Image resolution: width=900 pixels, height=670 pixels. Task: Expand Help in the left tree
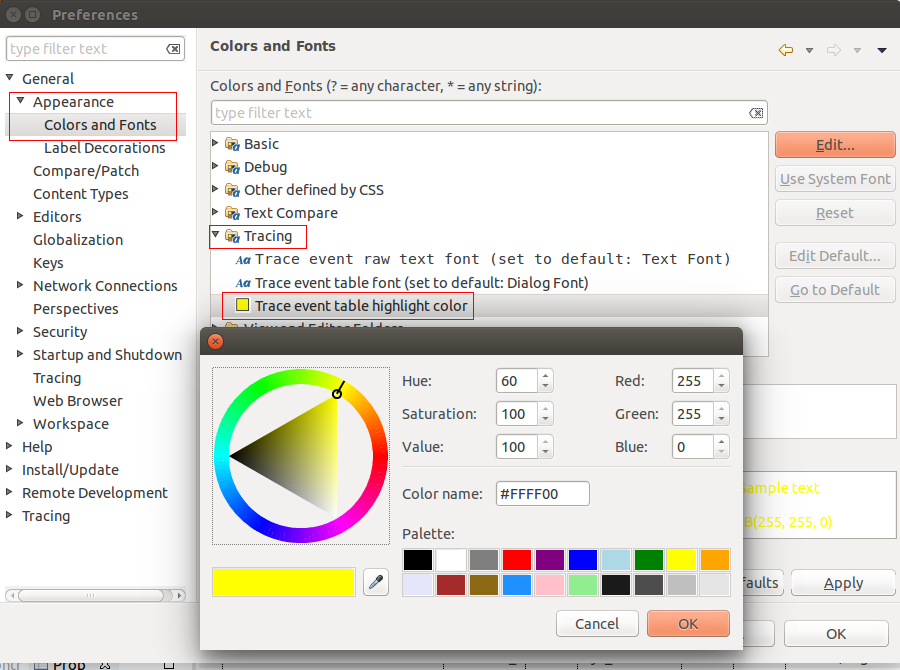(9, 447)
